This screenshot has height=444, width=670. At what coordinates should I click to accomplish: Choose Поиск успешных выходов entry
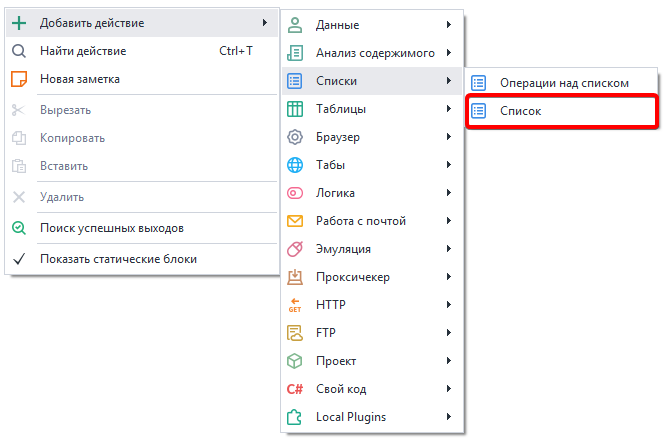pos(111,228)
